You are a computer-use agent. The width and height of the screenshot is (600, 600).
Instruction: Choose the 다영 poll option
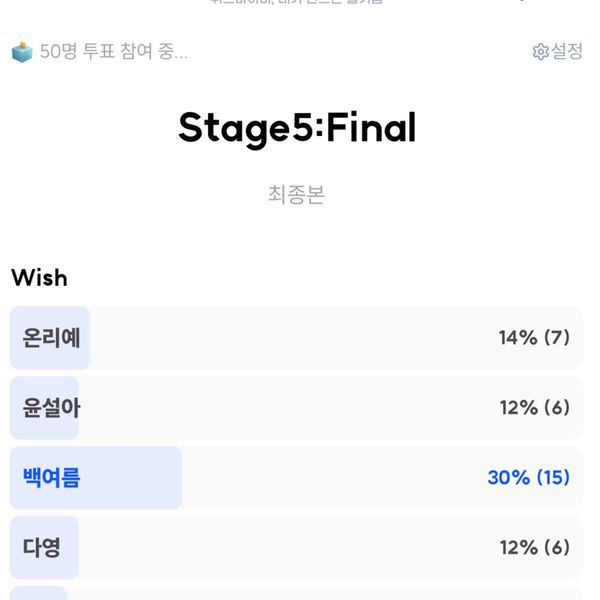[297, 548]
